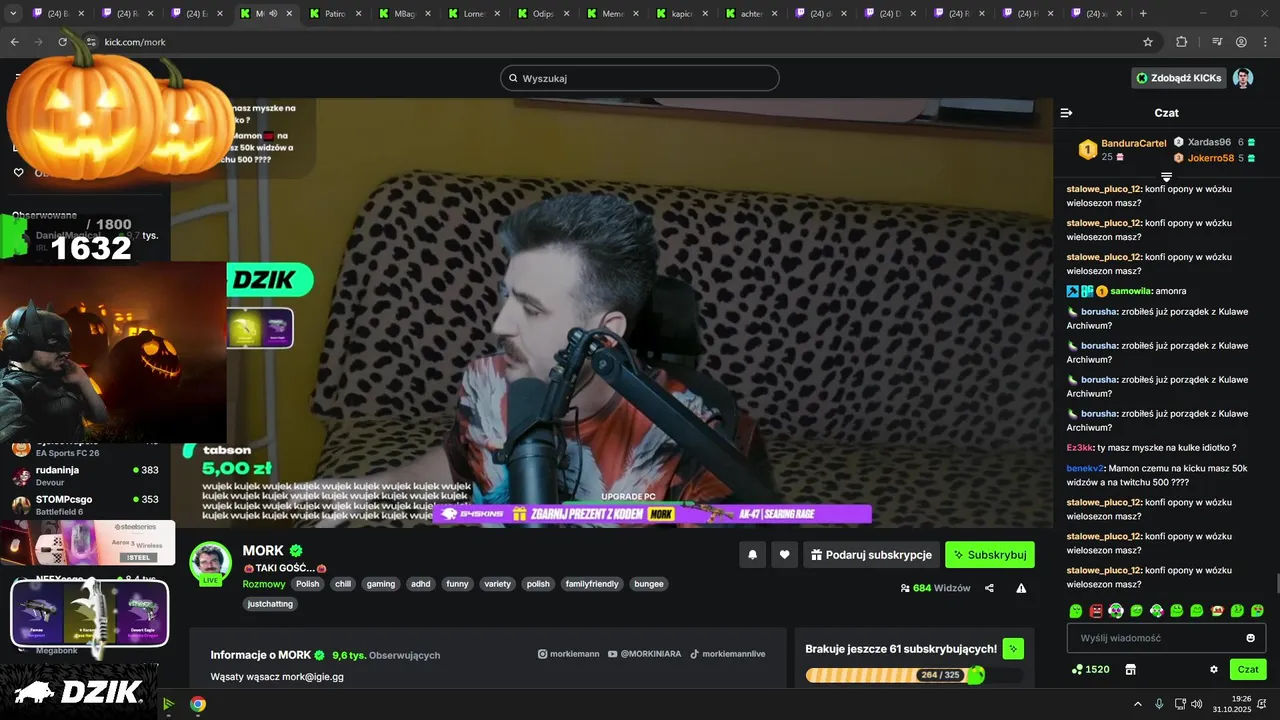This screenshot has width=1280, height=720.
Task: Turn on notifications with the bell icon
Action: point(752,555)
